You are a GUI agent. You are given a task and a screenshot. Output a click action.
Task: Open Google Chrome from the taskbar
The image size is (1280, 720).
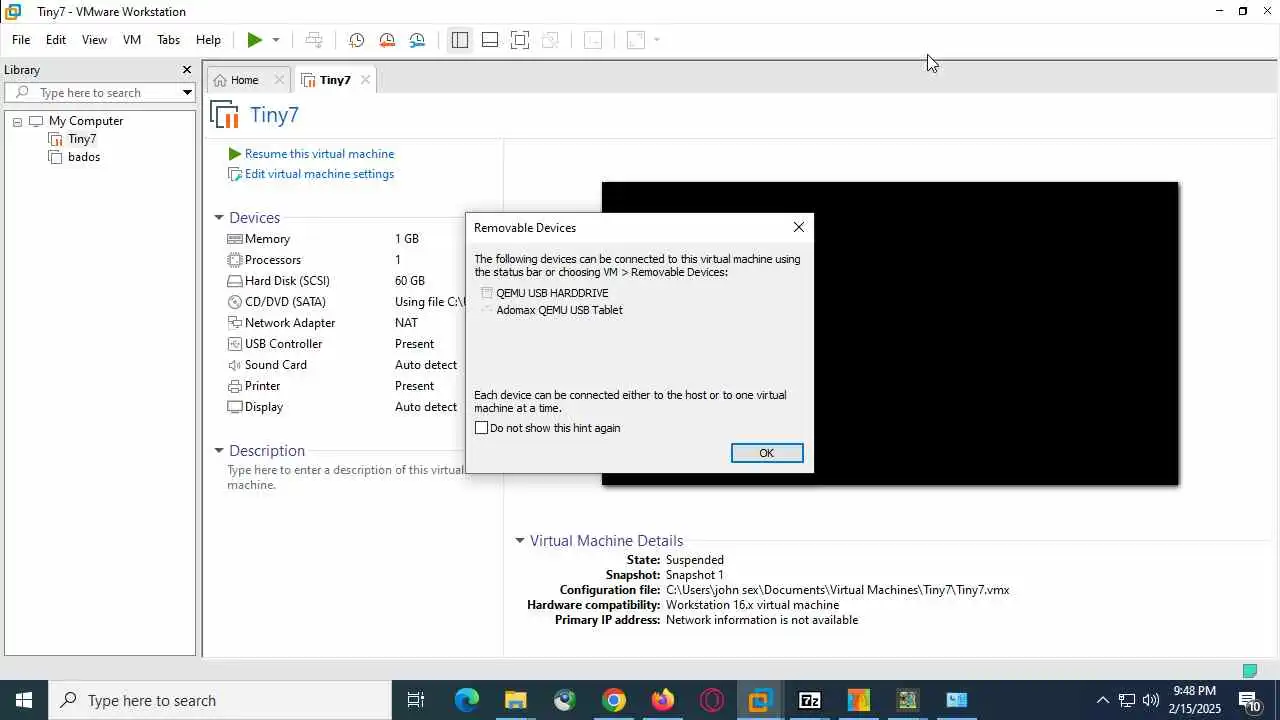pos(614,700)
